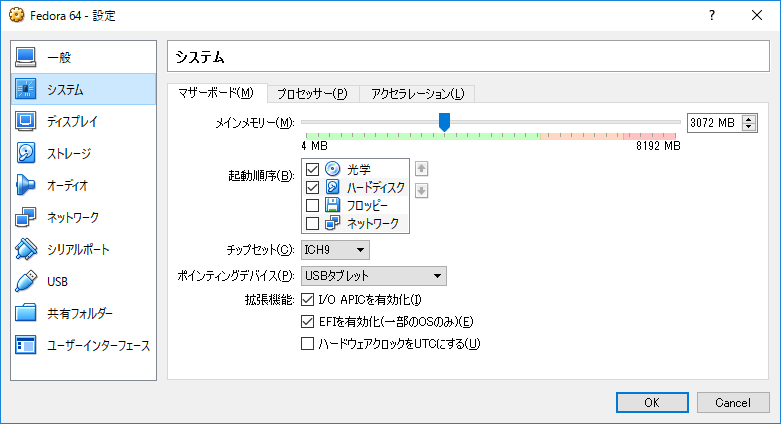This screenshot has height=424, width=781.
Task: Select ストレージ settings category label
Action: click(69, 153)
